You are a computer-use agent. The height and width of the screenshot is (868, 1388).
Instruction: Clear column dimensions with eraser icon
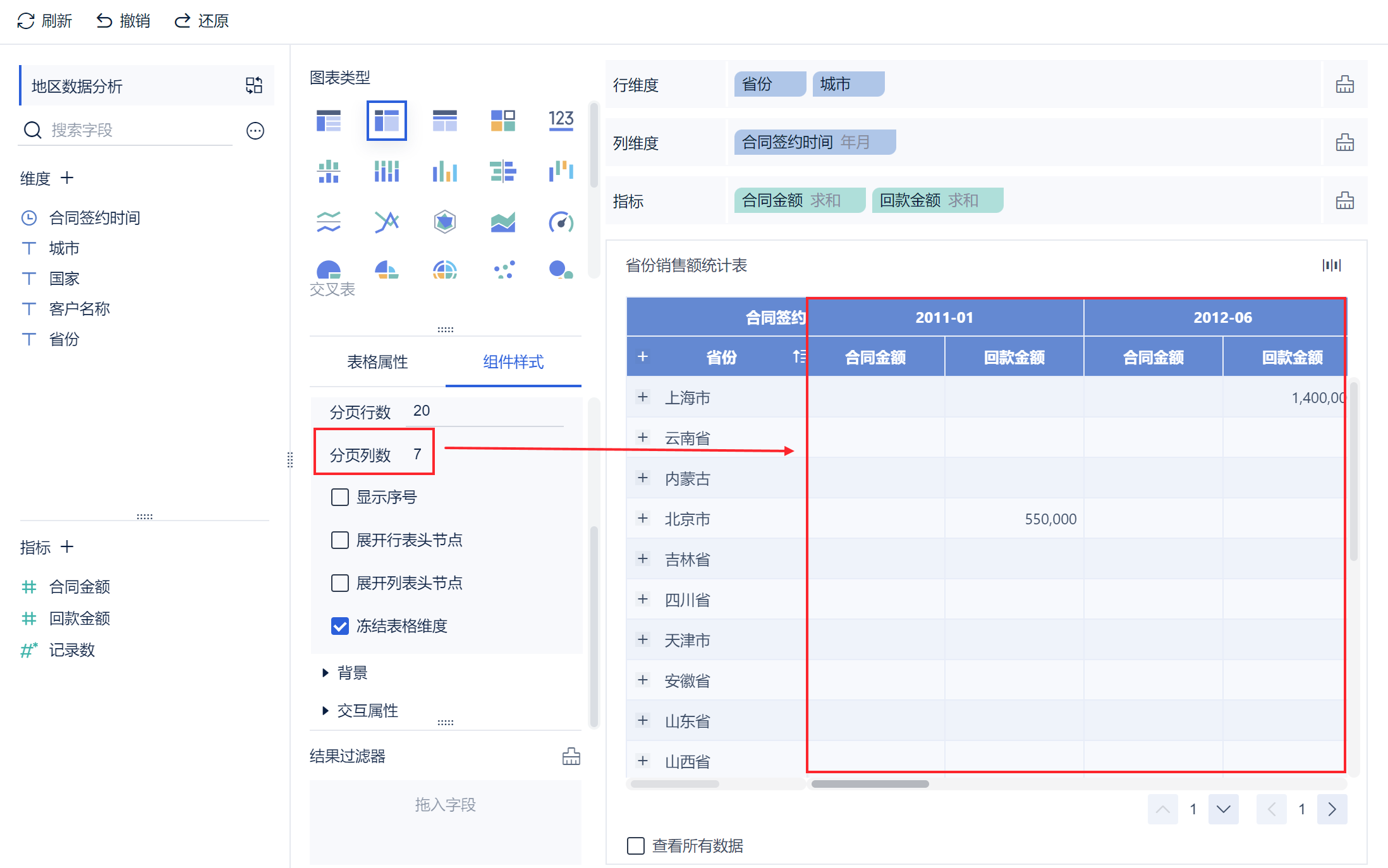[x=1345, y=142]
